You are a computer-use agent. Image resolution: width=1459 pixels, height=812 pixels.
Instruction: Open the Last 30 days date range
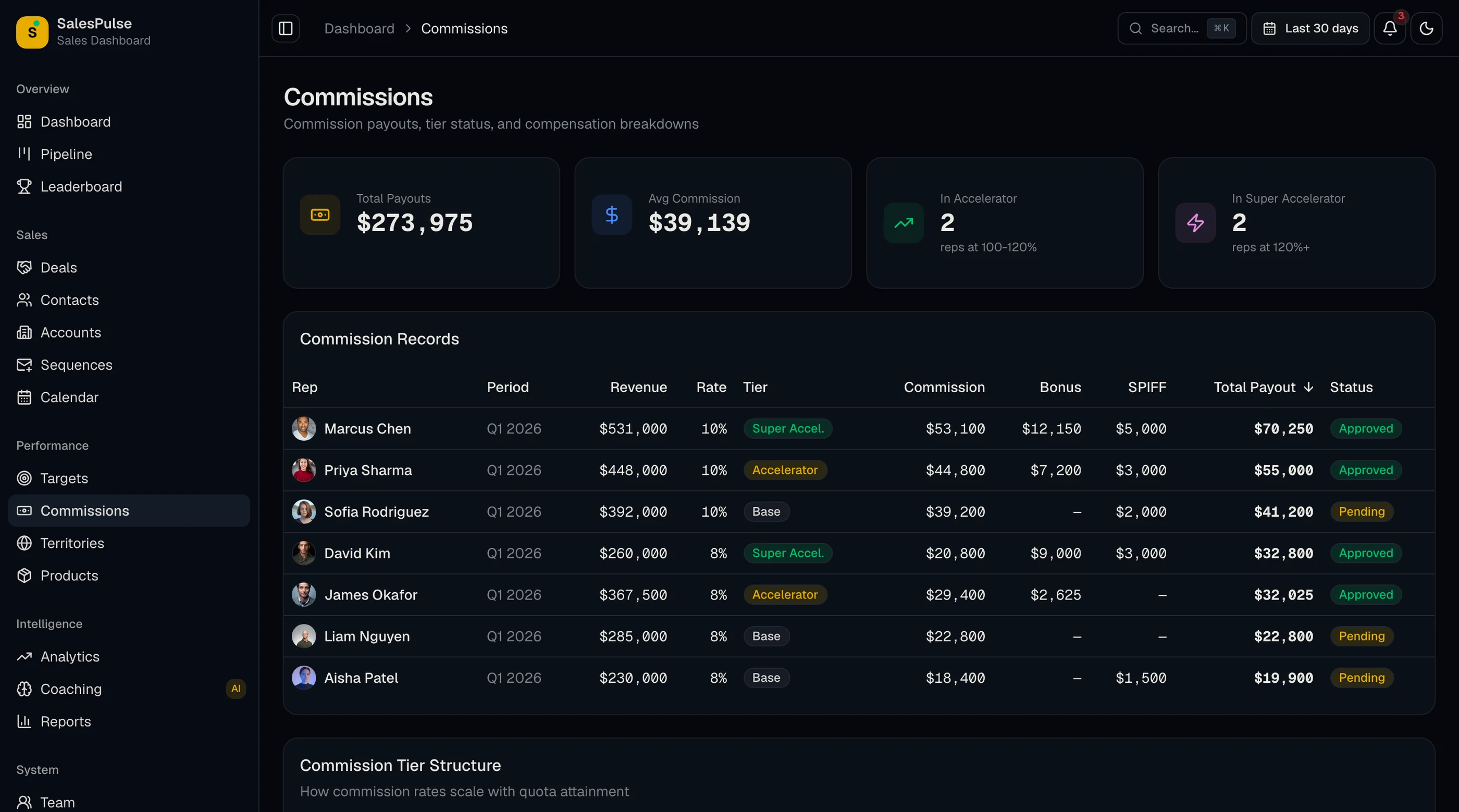tap(1310, 28)
